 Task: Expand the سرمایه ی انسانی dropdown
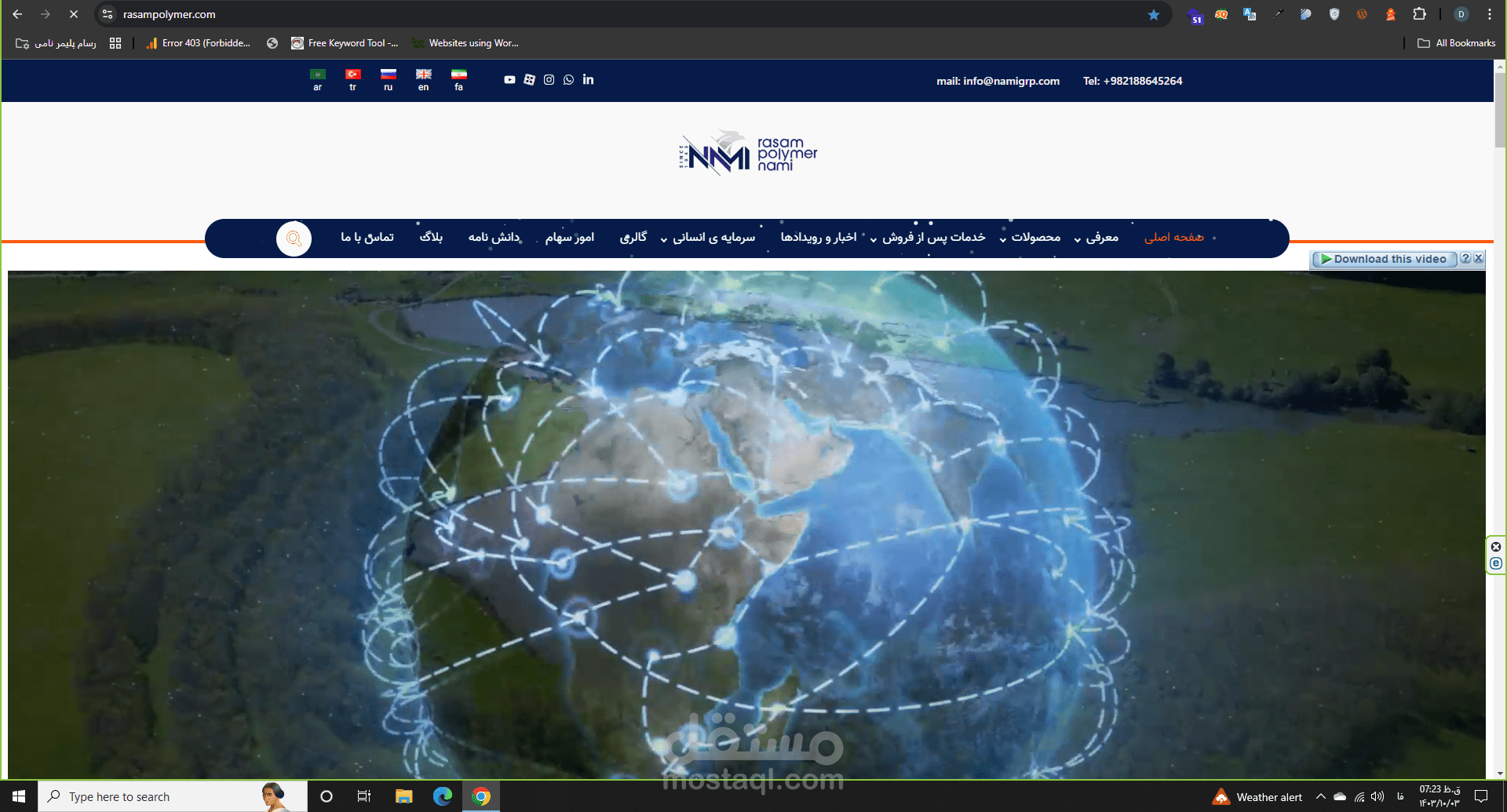point(708,238)
